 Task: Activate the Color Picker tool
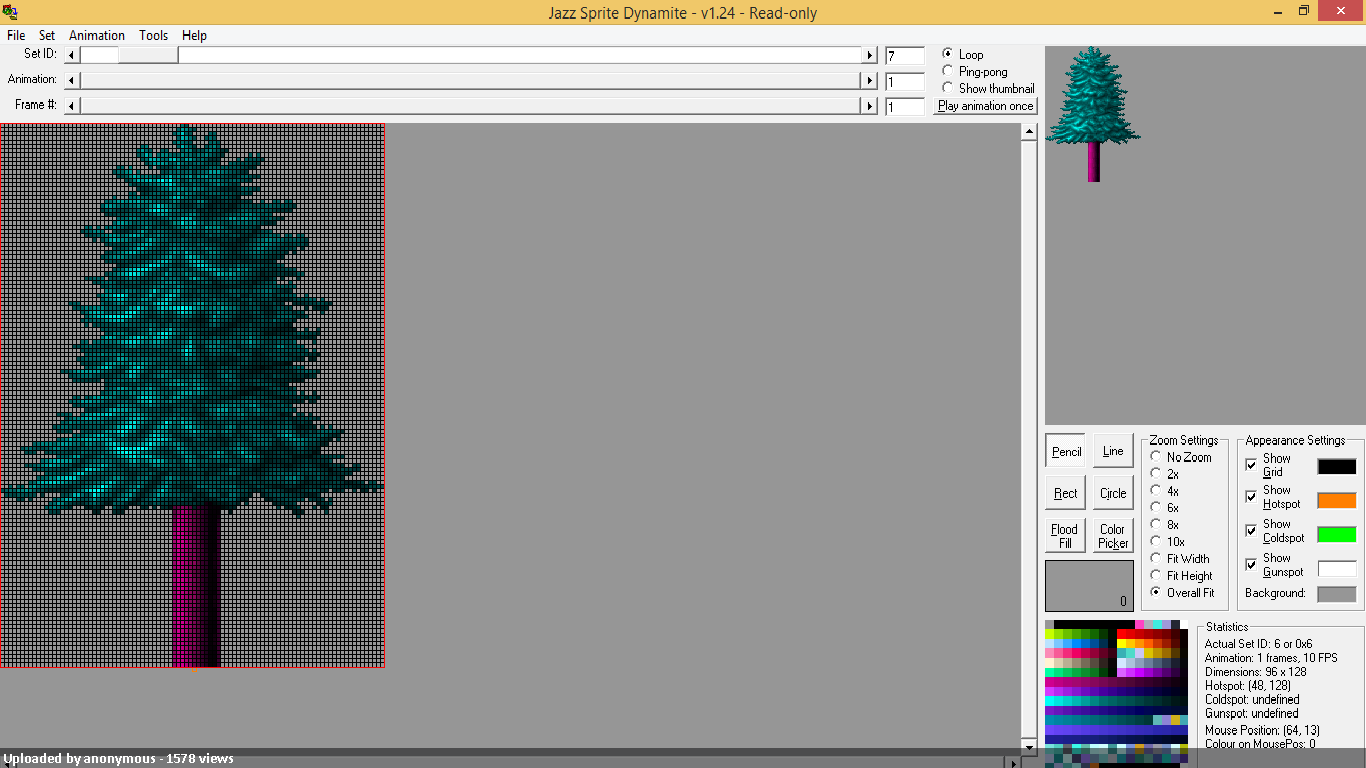point(1113,535)
